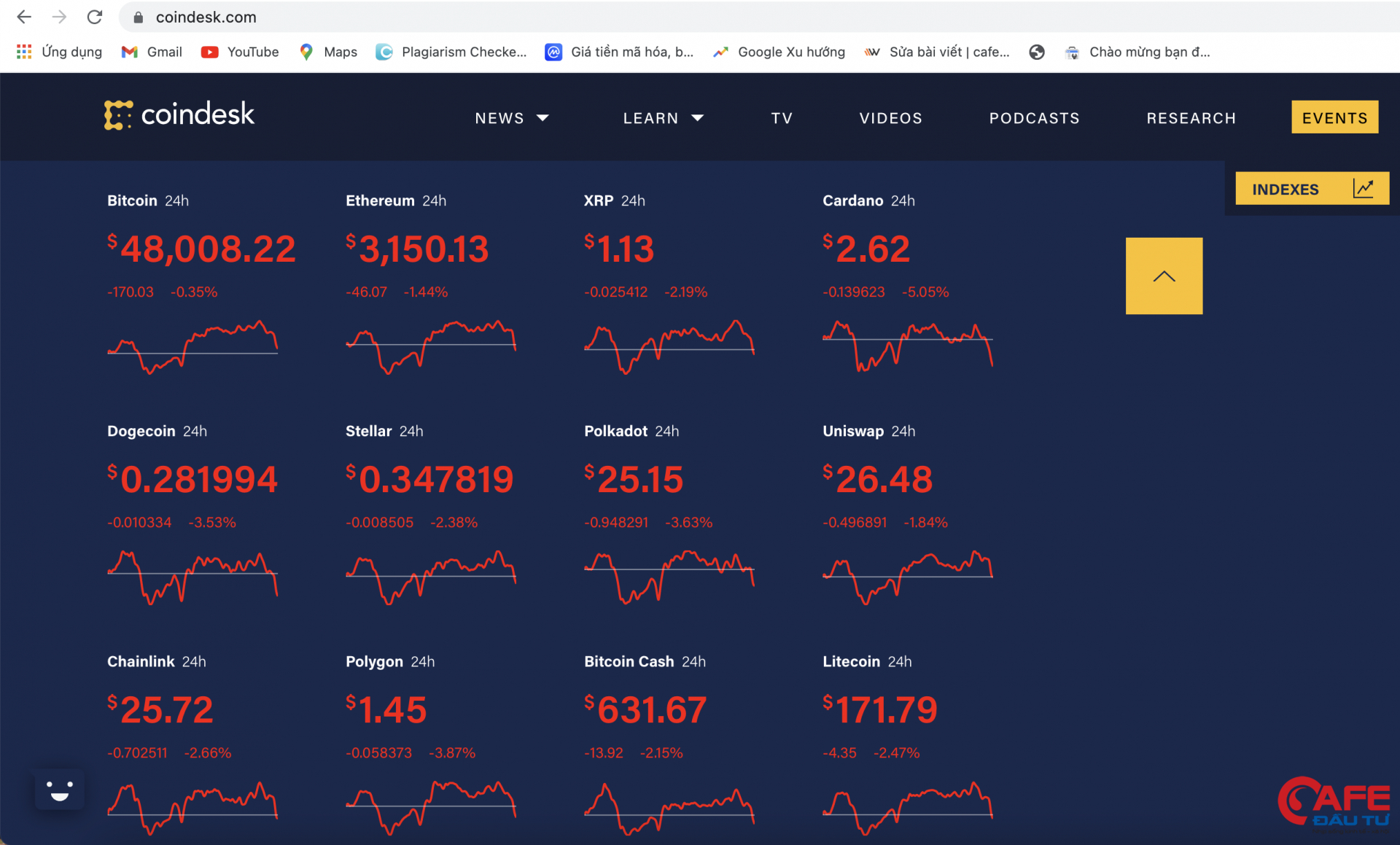The height and width of the screenshot is (845, 1400).
Task: Open the YouTube bookmark
Action: point(240,52)
